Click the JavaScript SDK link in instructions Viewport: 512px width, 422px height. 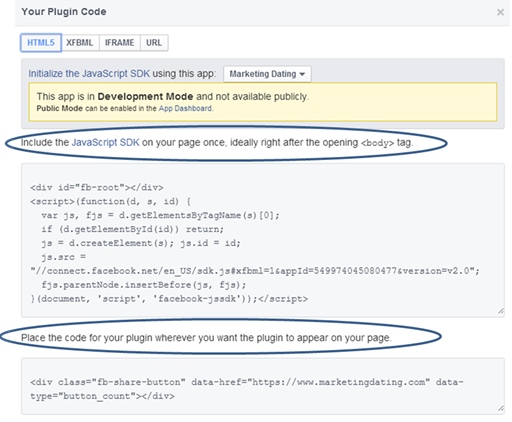click(106, 142)
